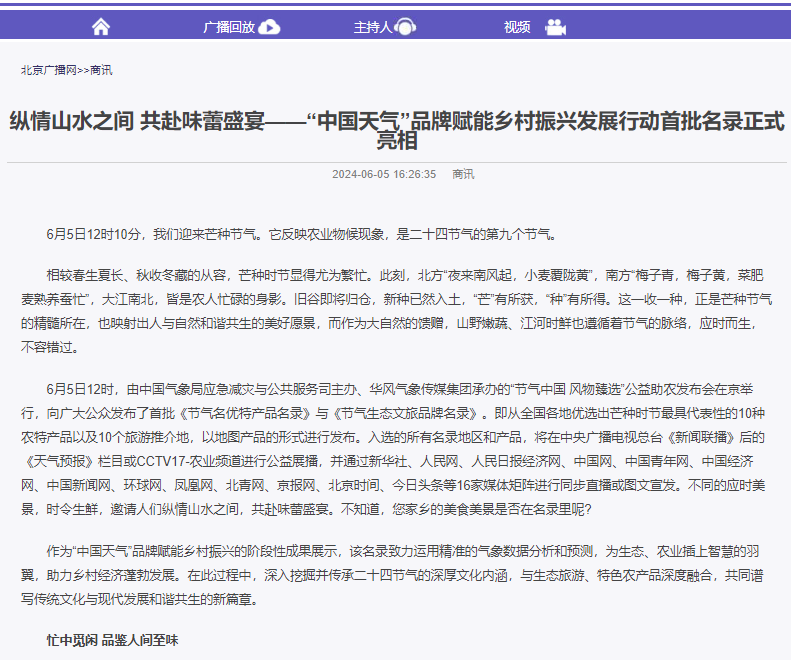The height and width of the screenshot is (660, 791).
Task: Open the 视频 menu item
Action: (x=517, y=27)
